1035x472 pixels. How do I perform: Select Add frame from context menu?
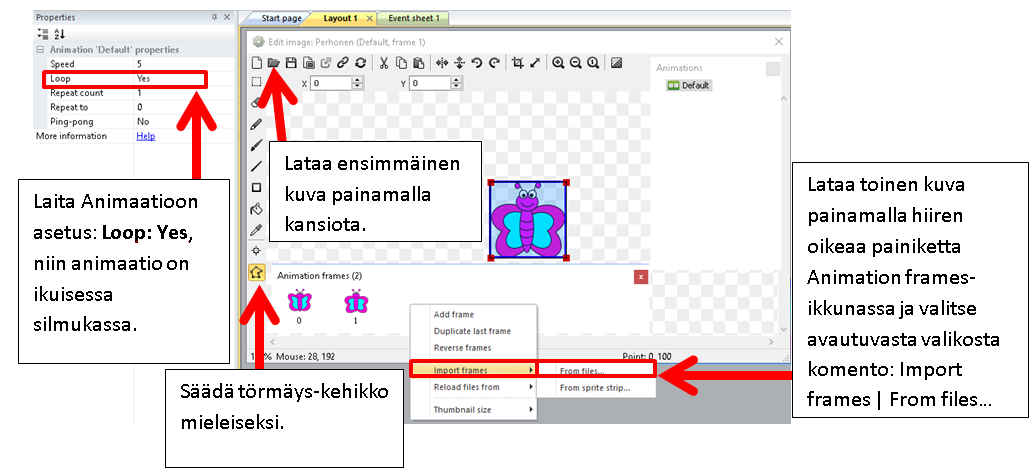pos(454,314)
